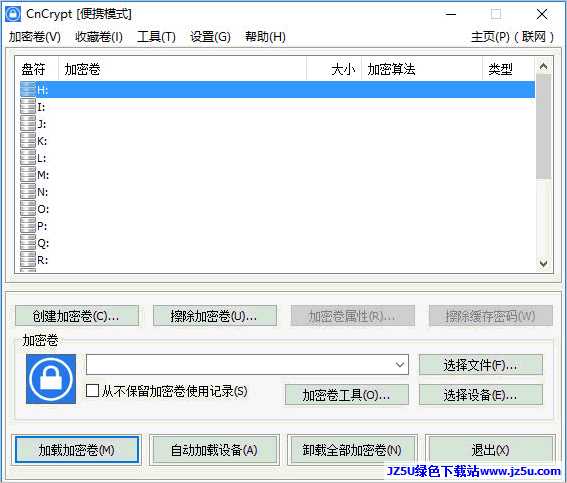Toggle 从不保留加密卷使用记录(S) checkbox
Viewport: 567px width, 483px height.
pyautogui.click(x=93, y=391)
